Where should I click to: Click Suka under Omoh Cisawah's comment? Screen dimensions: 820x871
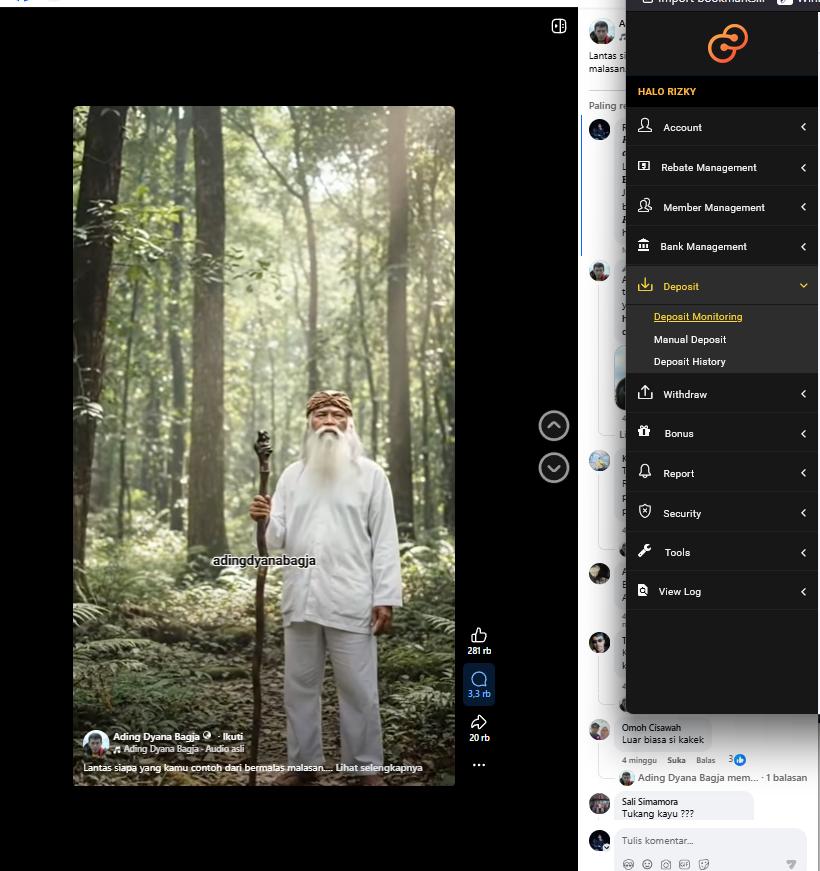pos(676,760)
